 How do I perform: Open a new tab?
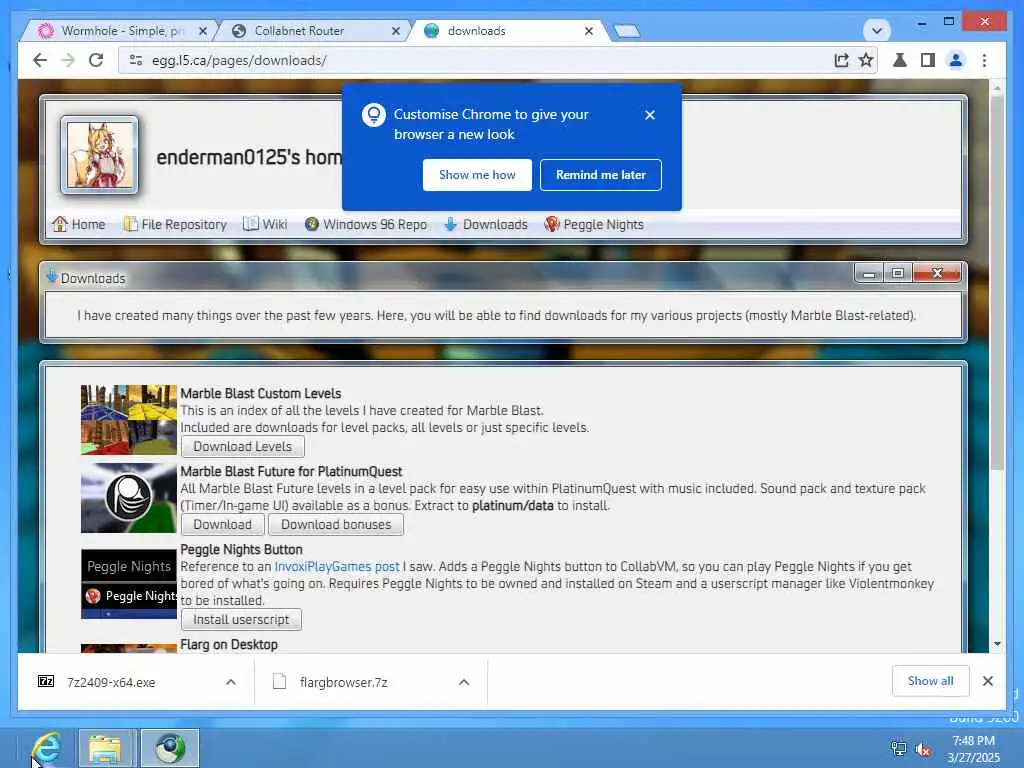pyautogui.click(x=627, y=31)
